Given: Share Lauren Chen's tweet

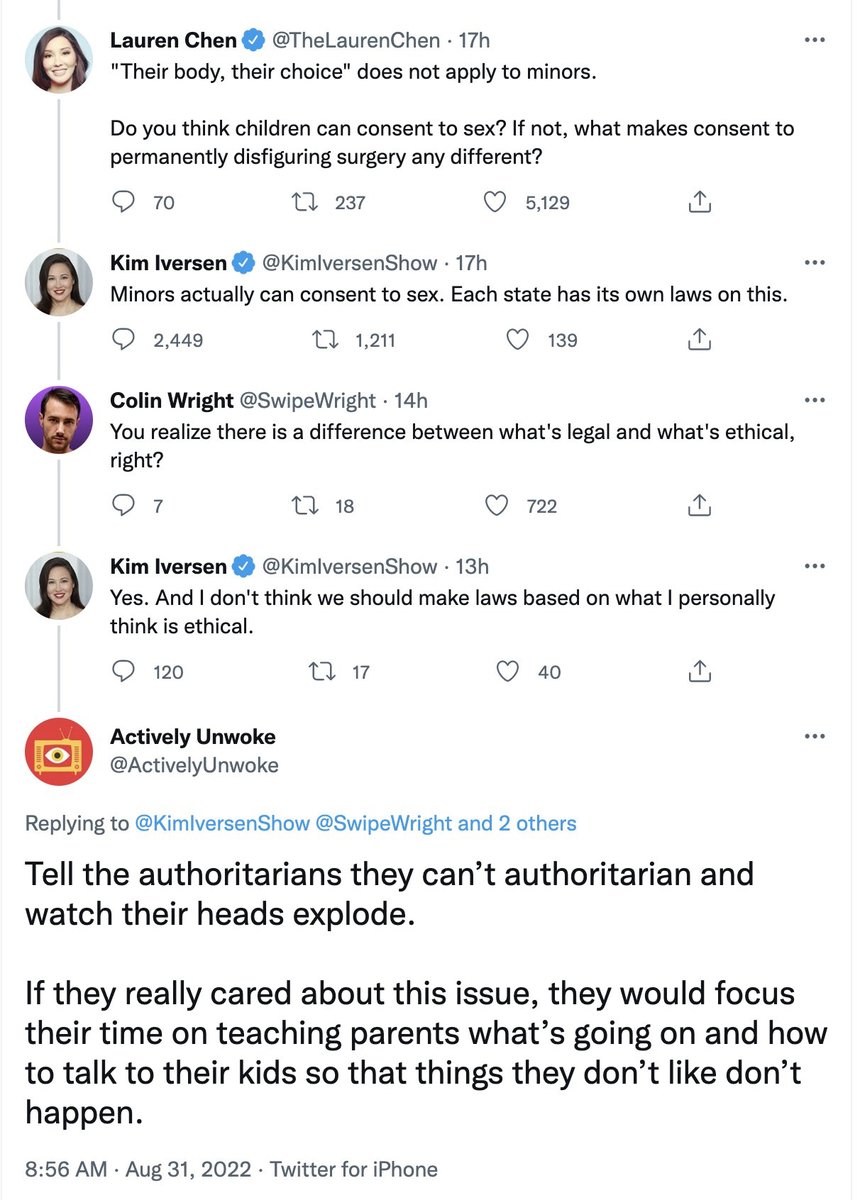Looking at the screenshot, I should (x=700, y=202).
